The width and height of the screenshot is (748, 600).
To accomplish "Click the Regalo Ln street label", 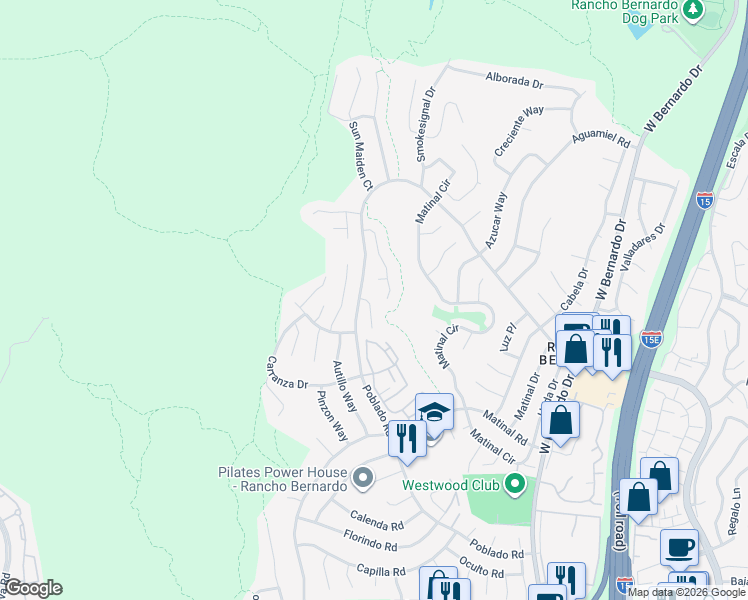I will 734,511.
